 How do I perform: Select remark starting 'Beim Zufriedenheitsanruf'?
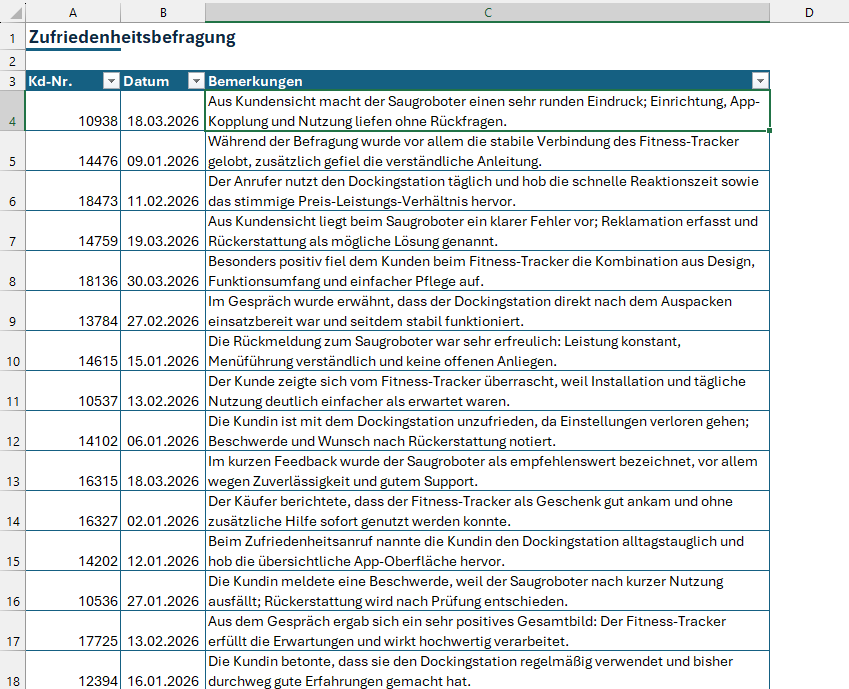[x=487, y=551]
